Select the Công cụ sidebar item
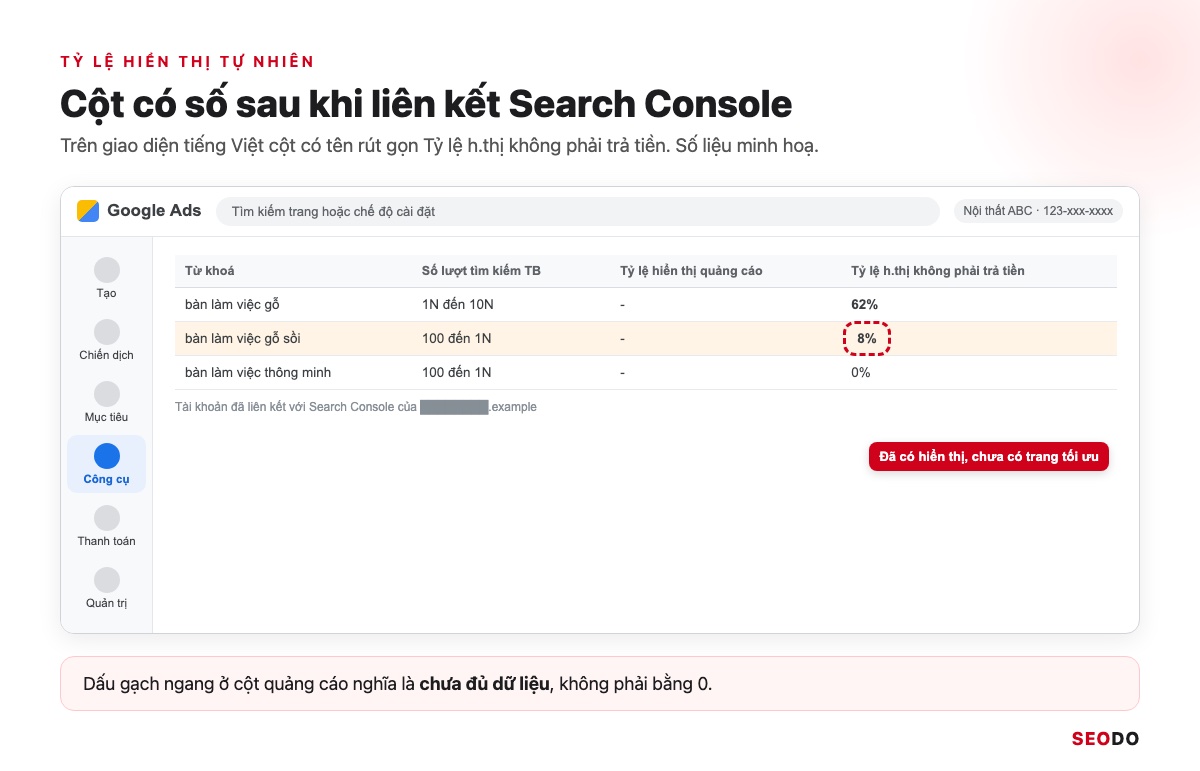Viewport: 1200px width, 771px height. [x=106, y=465]
